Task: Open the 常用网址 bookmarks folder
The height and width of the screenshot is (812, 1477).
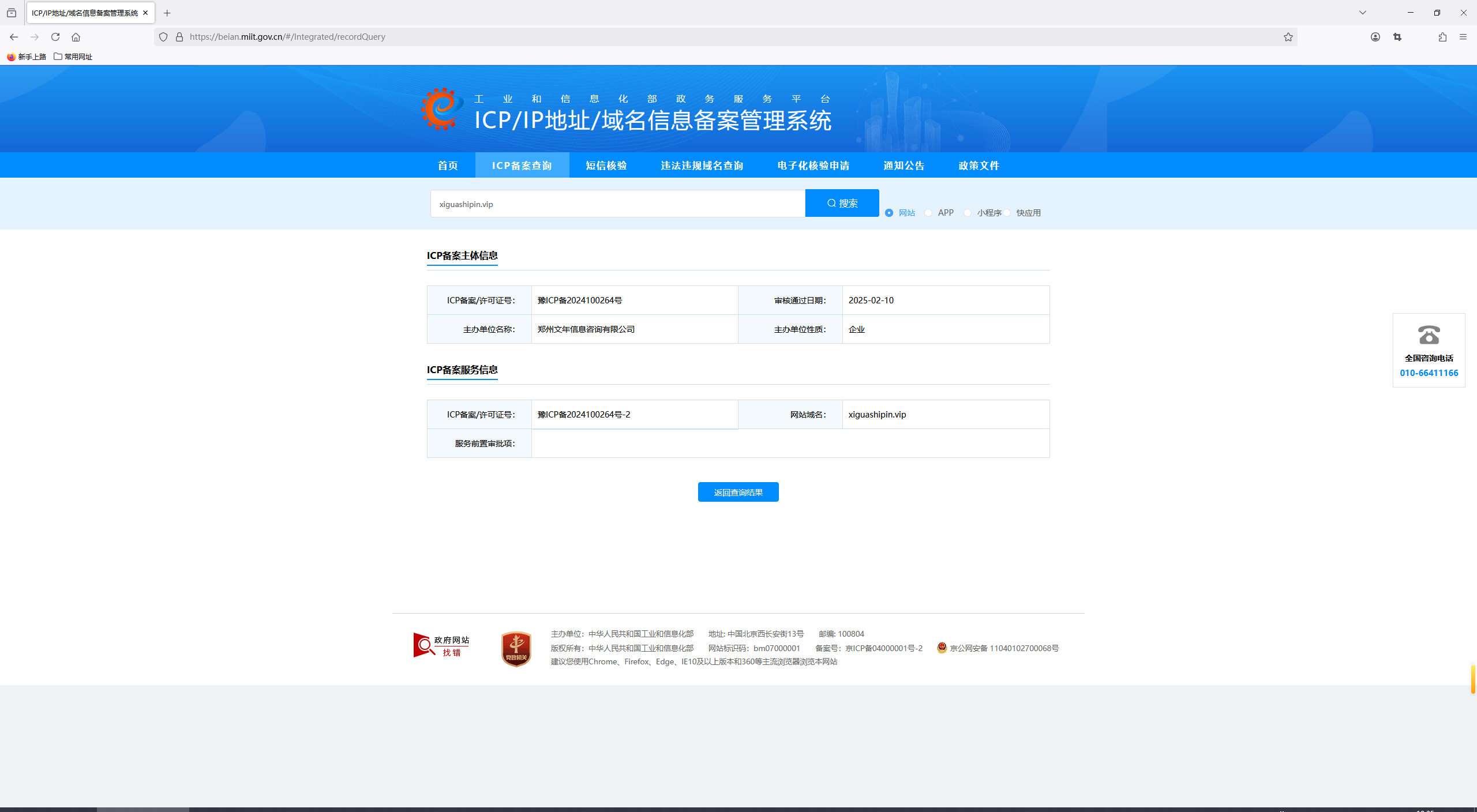Action: (x=73, y=57)
